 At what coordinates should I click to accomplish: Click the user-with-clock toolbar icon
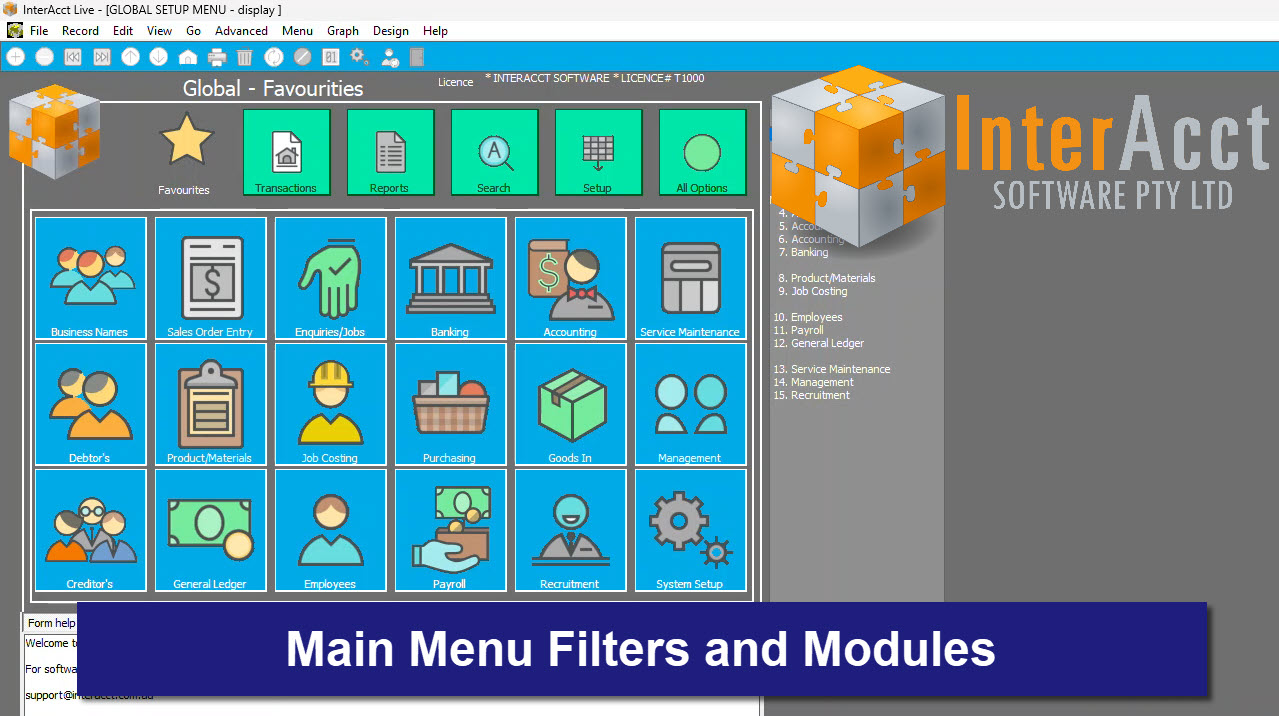click(390, 57)
